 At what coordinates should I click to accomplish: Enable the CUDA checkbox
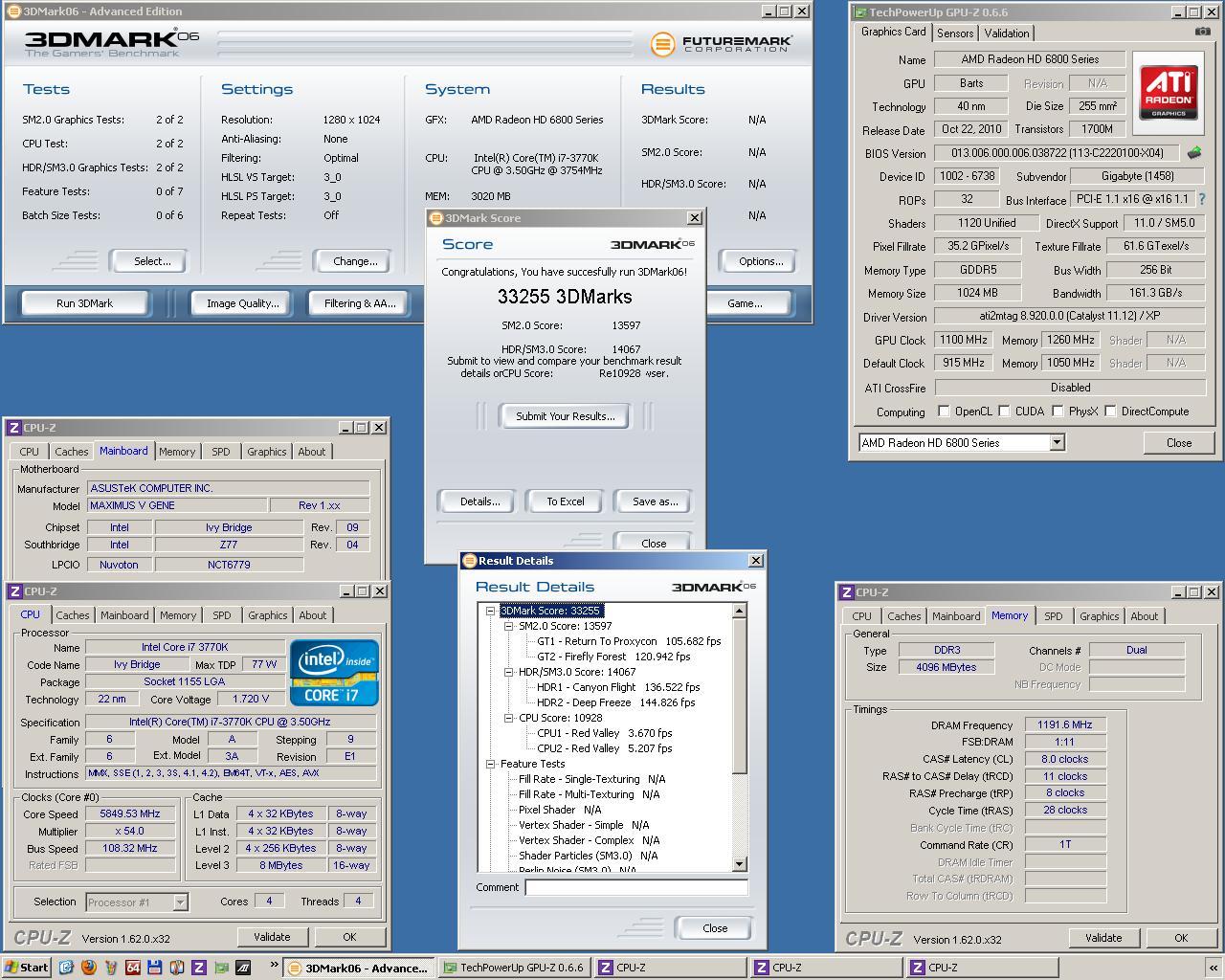pyautogui.click(x=1005, y=412)
